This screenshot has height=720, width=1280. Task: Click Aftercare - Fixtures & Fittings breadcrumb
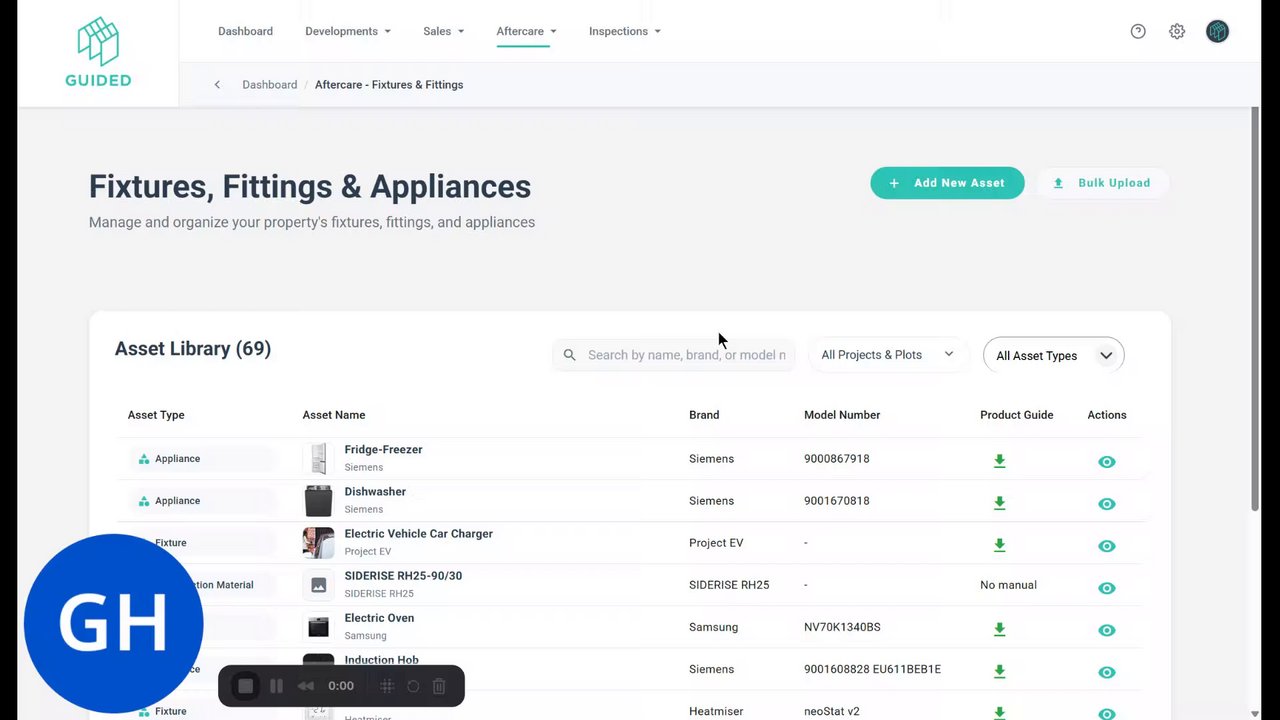(x=389, y=85)
